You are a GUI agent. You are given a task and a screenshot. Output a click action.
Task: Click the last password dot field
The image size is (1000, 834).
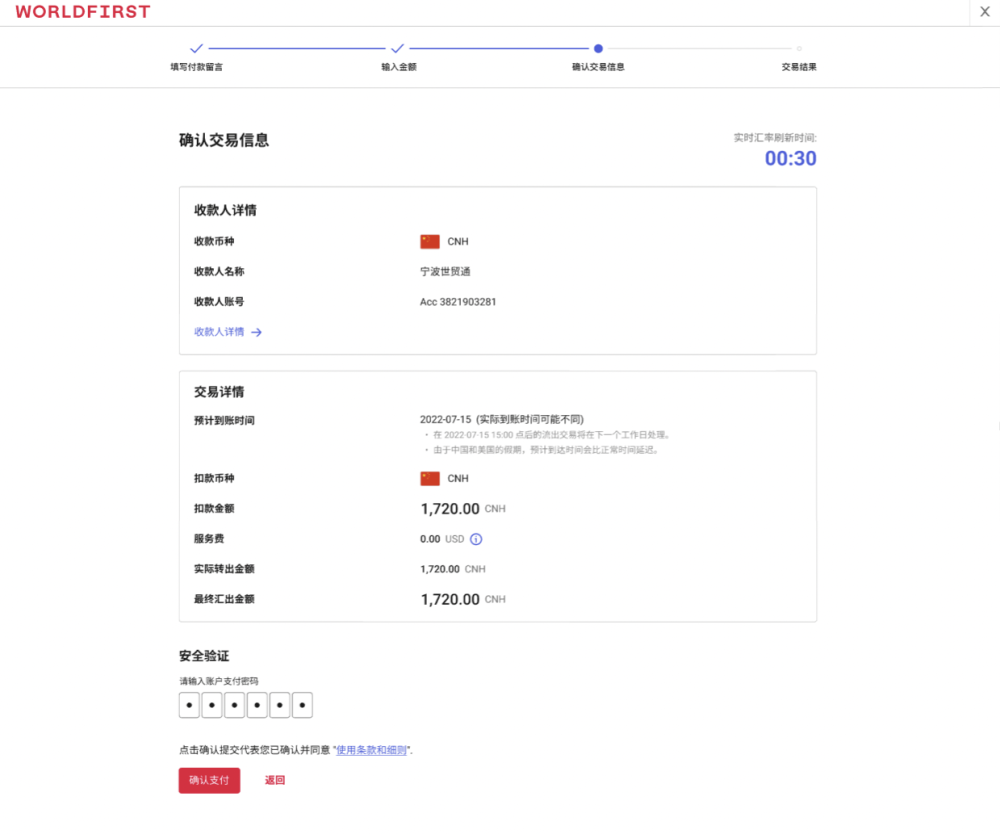coord(302,704)
